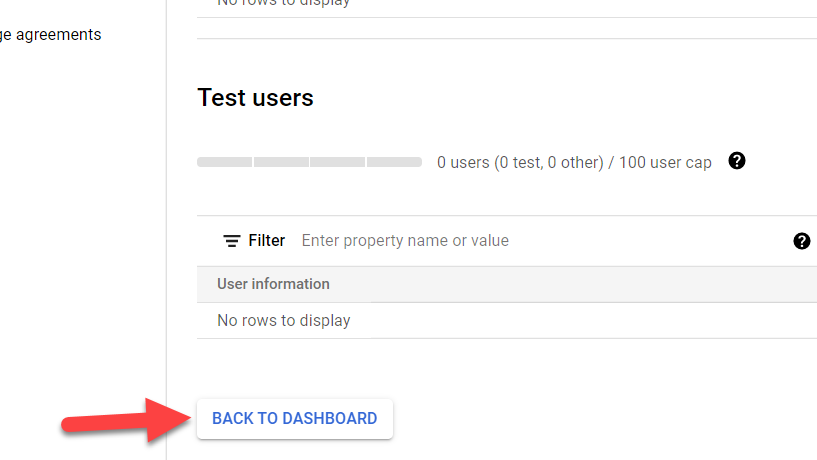Click the help icon beside user cap
The width and height of the screenshot is (817, 460).
737,161
